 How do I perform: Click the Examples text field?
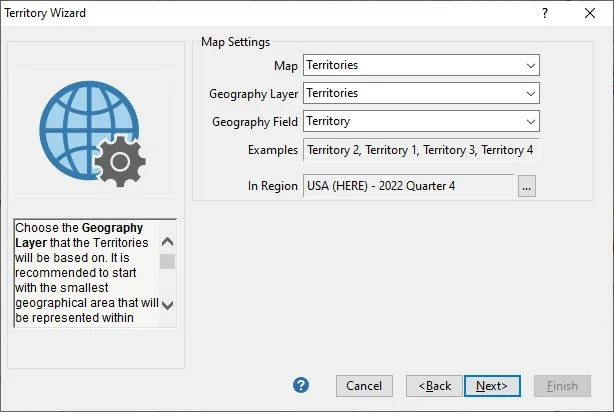coord(420,150)
